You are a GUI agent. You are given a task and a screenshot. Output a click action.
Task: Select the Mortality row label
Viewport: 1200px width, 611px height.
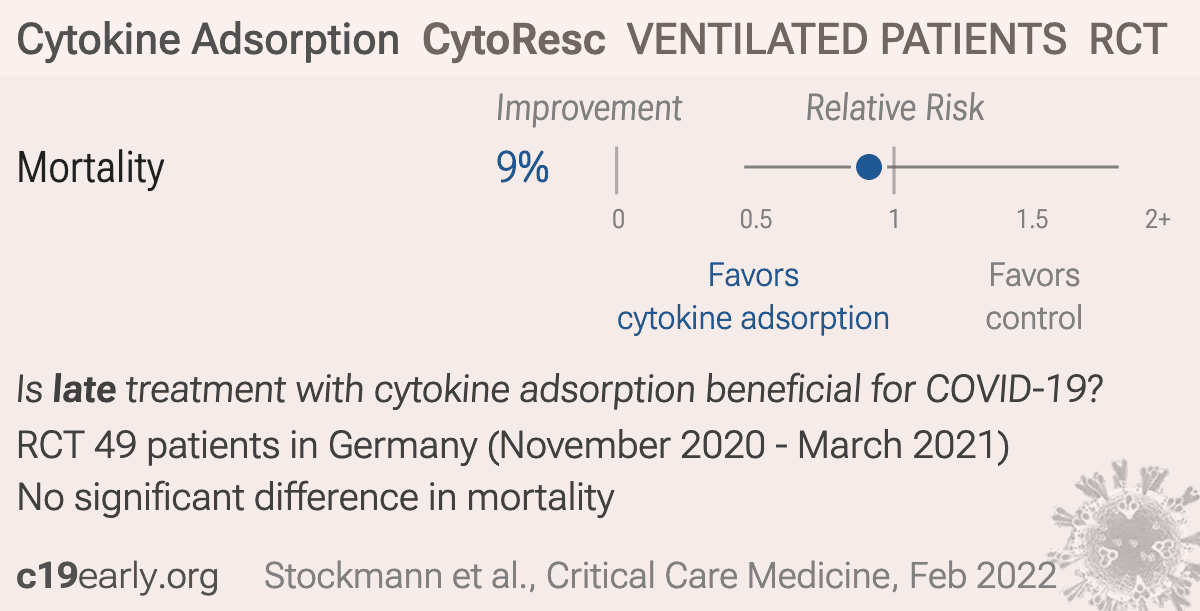click(x=91, y=168)
